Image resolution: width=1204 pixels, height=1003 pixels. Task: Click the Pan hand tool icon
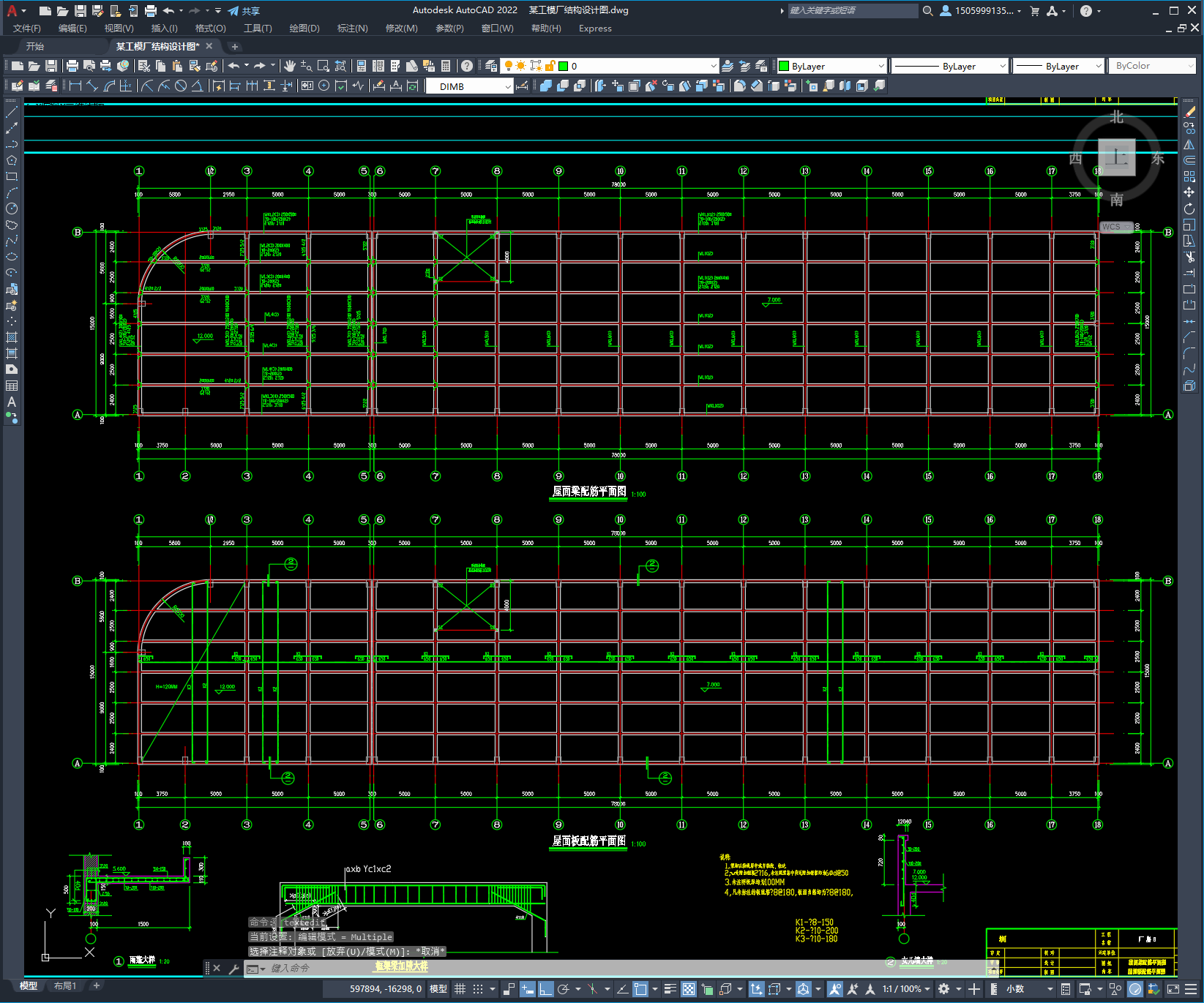[x=290, y=66]
